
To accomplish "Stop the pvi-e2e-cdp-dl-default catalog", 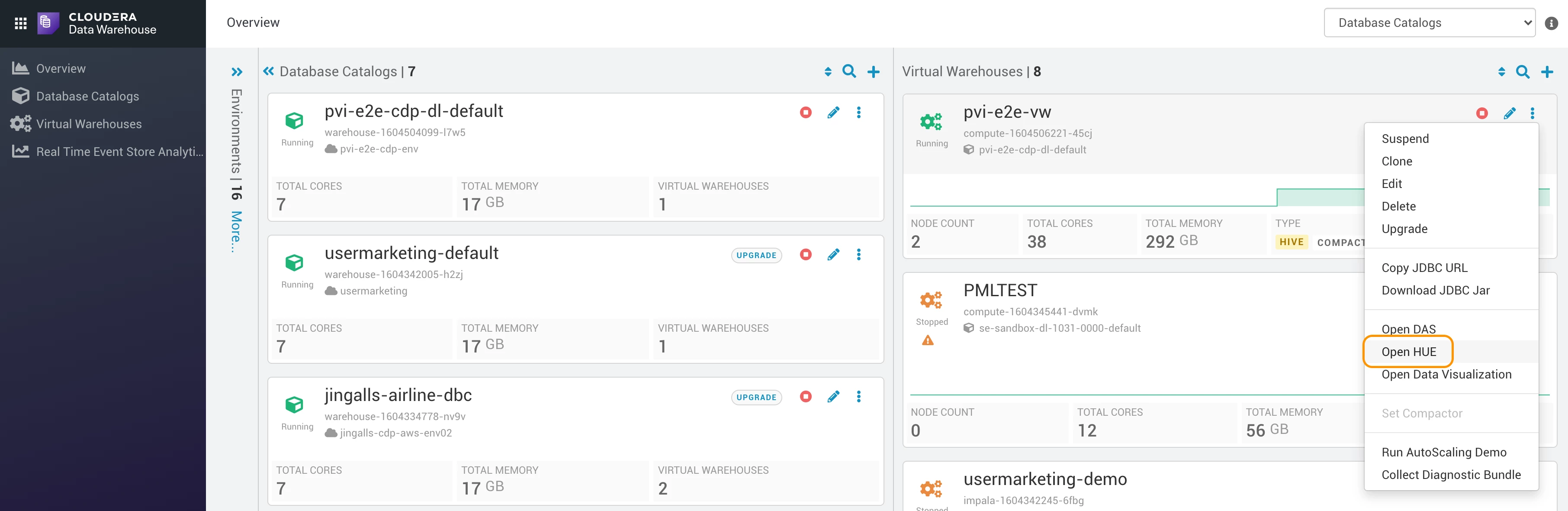I will 806,112.
